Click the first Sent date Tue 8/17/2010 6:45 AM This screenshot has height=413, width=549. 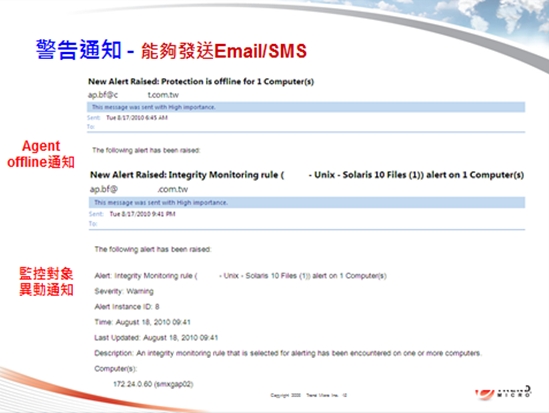[x=137, y=118]
